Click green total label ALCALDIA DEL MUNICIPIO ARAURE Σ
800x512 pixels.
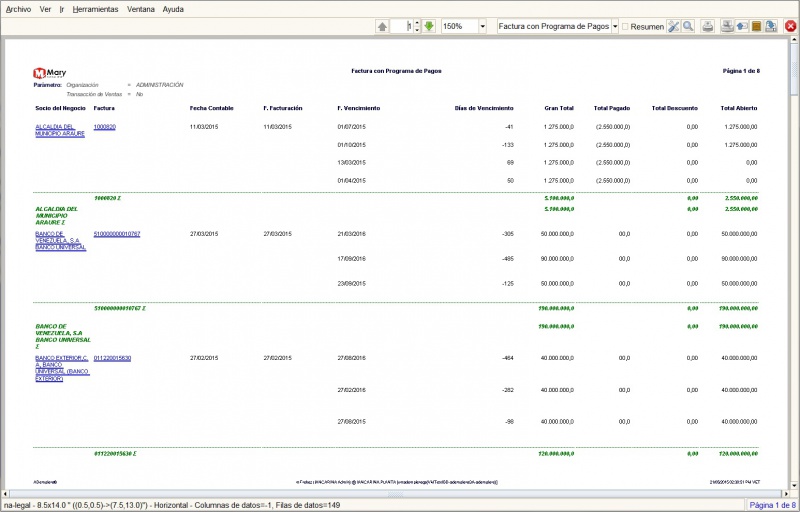point(56,216)
